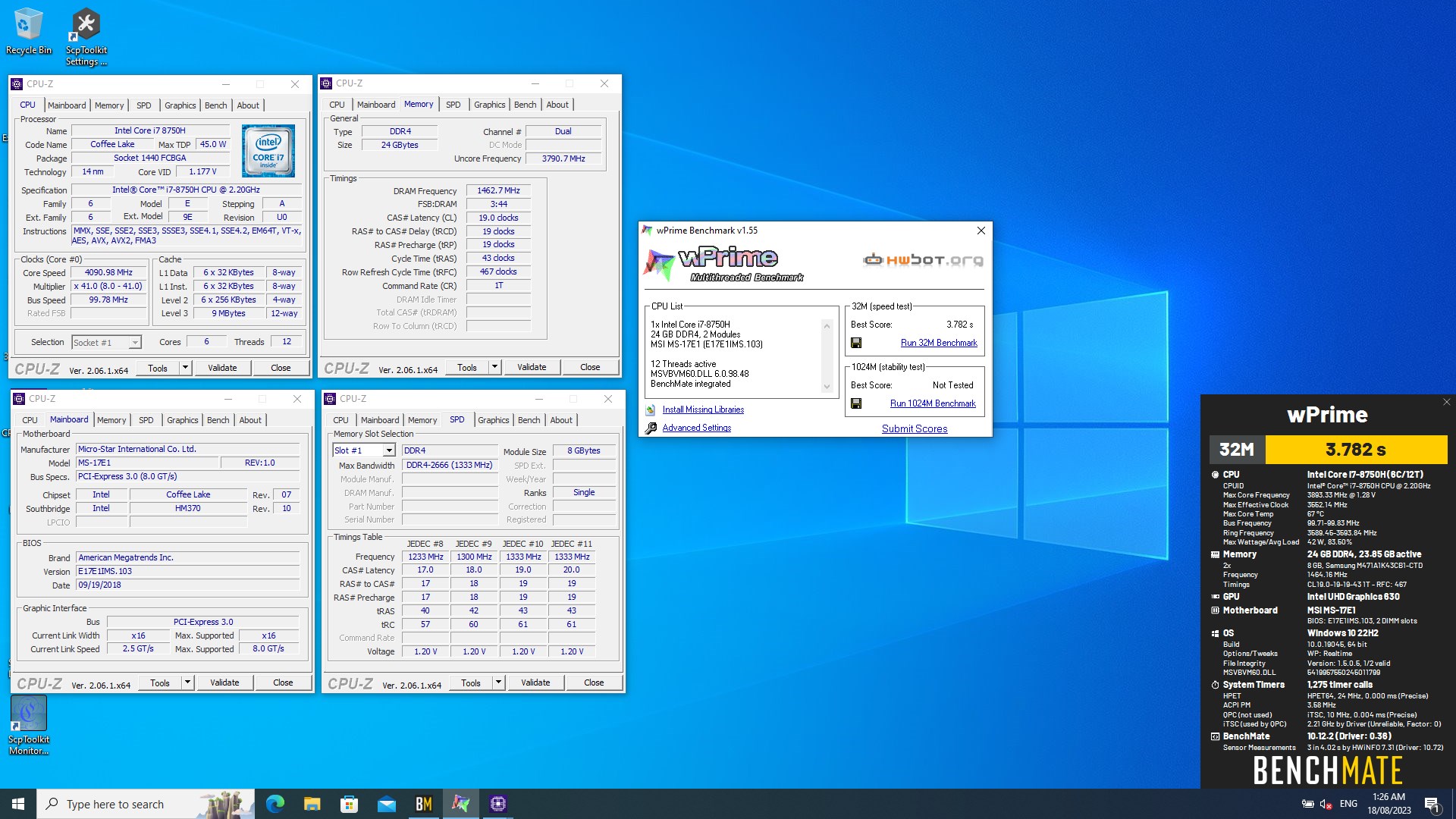Screen dimensions: 1456x819
Task: Open the Slot #1 memory slot dropdown
Action: (389, 450)
